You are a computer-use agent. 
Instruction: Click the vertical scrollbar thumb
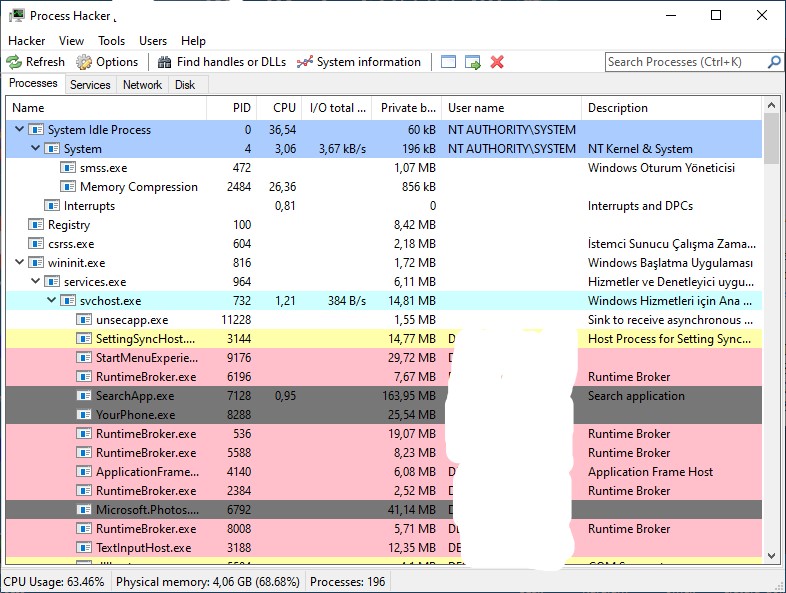click(x=771, y=139)
